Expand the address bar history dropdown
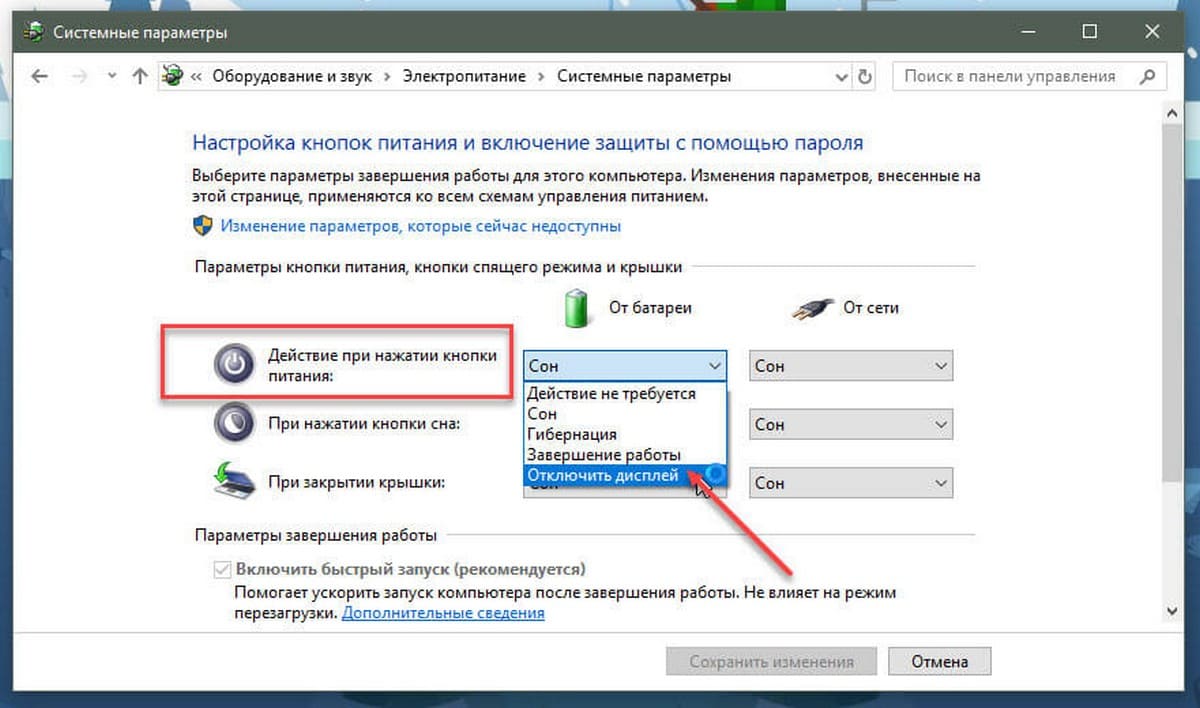The height and width of the screenshot is (708, 1200). (842, 76)
